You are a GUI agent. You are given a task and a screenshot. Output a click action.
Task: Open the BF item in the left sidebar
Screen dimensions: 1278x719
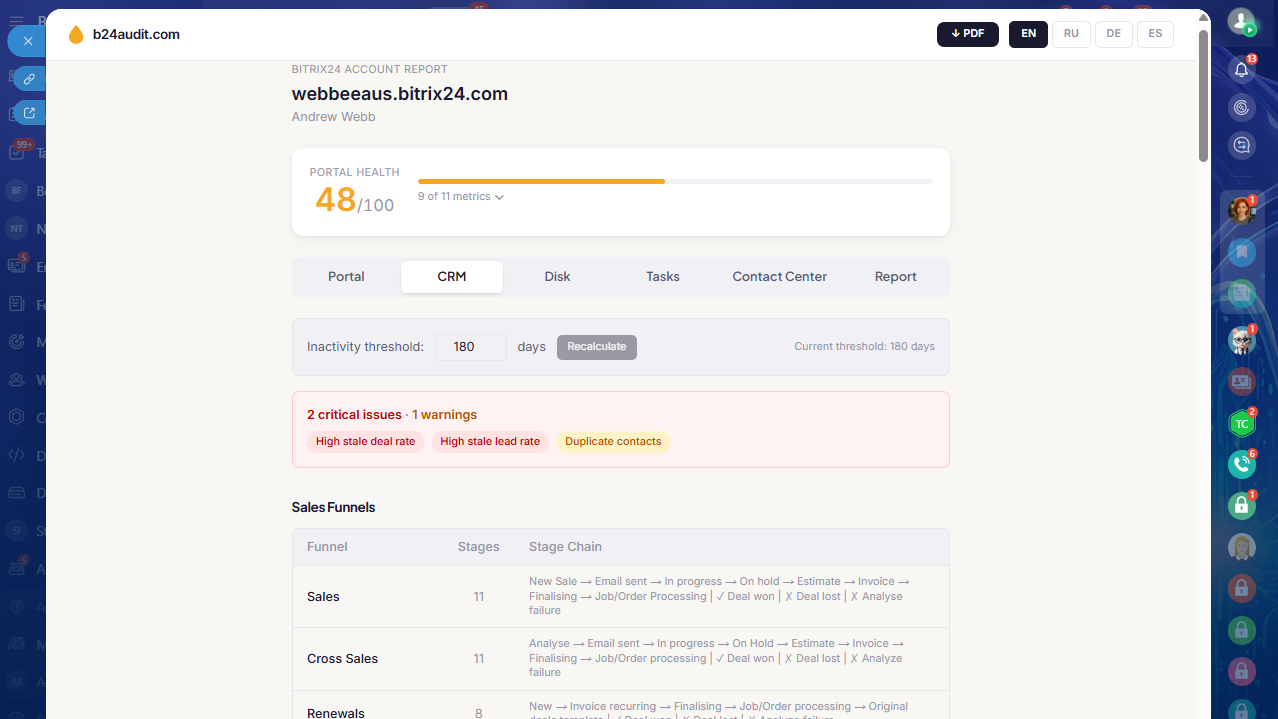(16, 190)
